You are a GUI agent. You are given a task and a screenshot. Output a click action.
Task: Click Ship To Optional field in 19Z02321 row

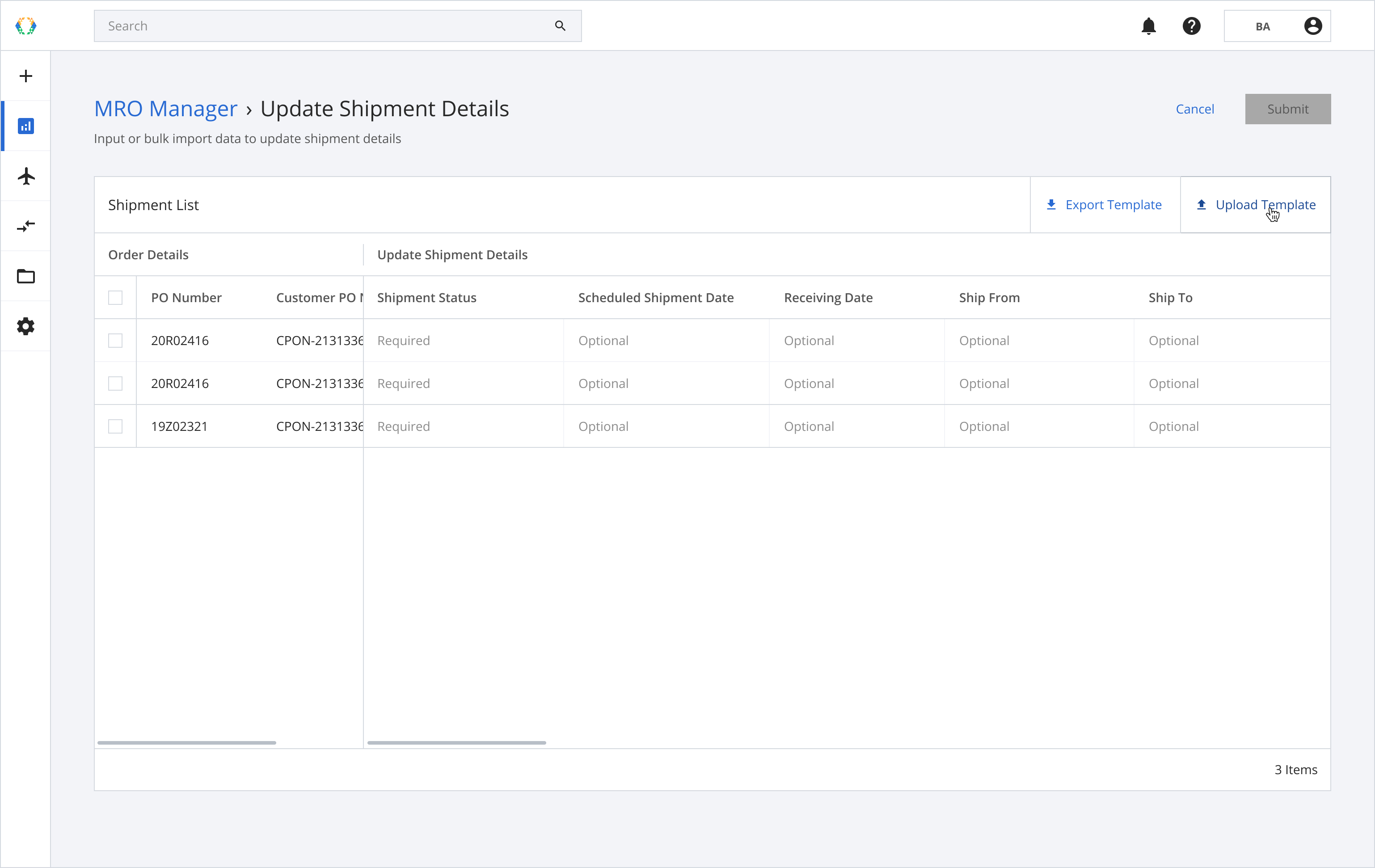(x=1232, y=426)
